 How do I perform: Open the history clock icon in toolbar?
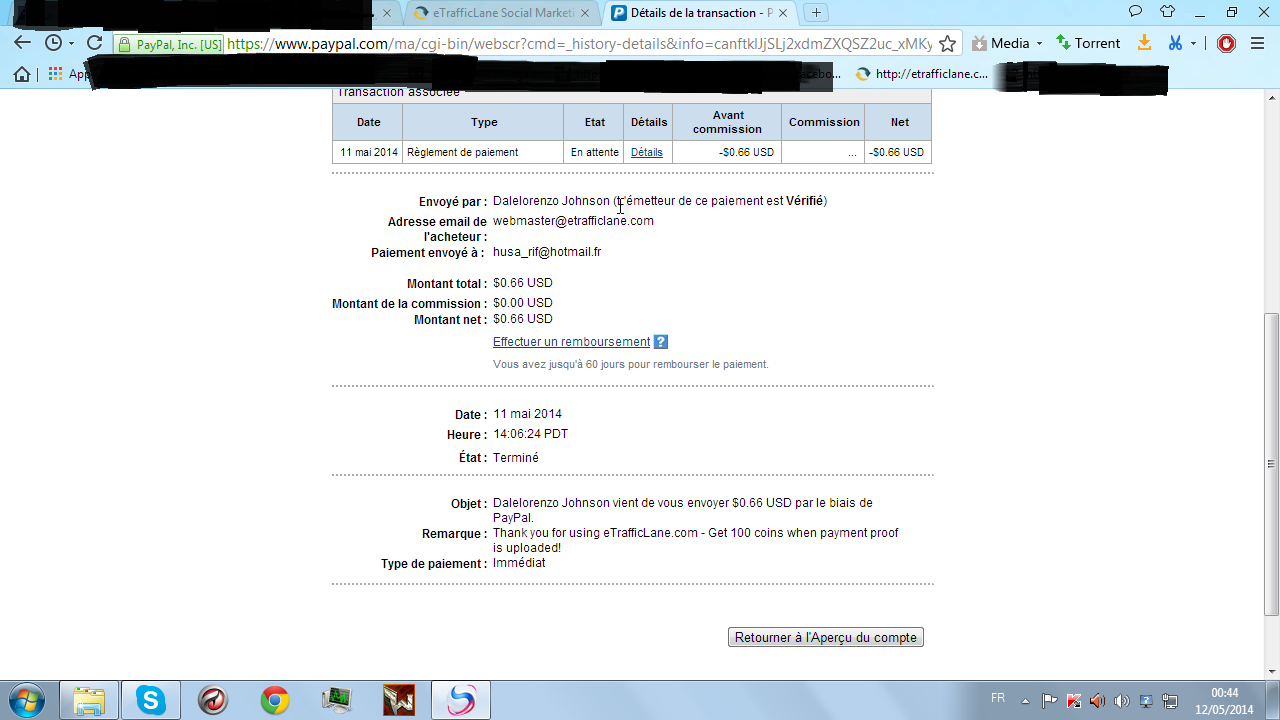53,43
